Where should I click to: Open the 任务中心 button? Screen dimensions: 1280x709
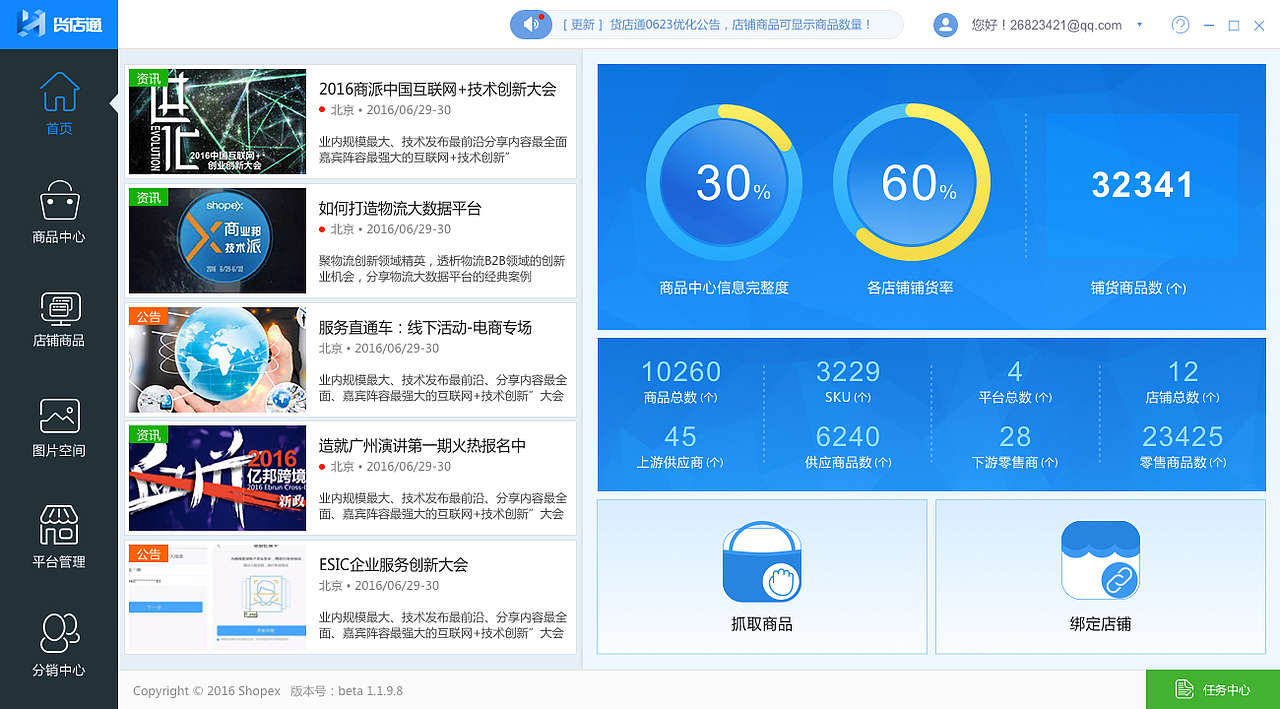(1213, 689)
